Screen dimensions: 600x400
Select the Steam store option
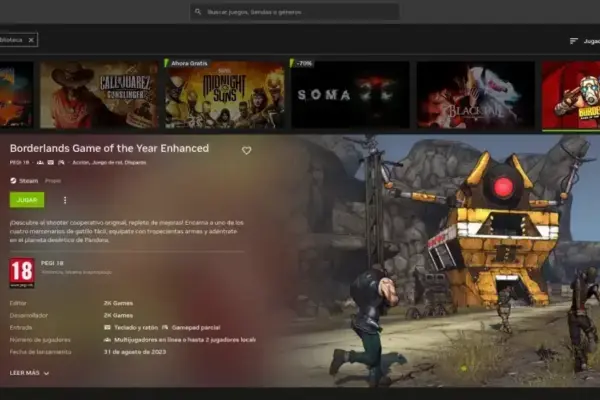(x=24, y=181)
